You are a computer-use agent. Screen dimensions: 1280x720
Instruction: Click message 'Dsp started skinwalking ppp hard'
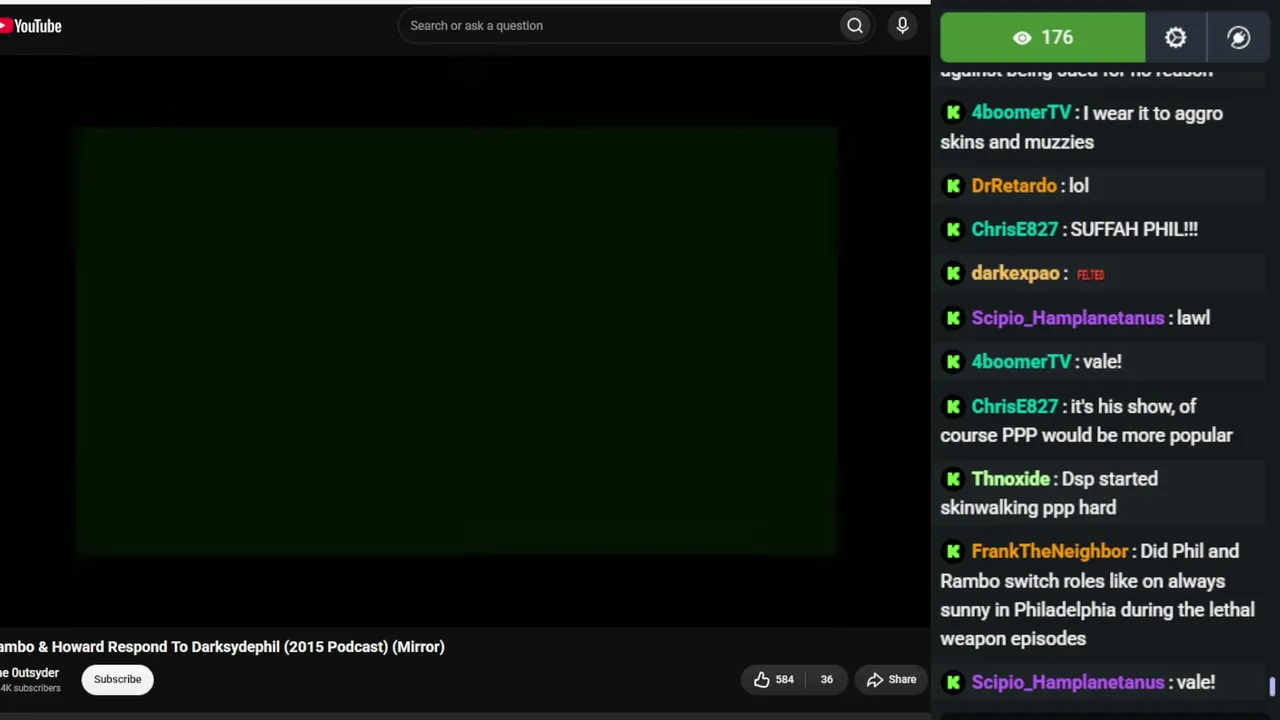tap(1049, 494)
